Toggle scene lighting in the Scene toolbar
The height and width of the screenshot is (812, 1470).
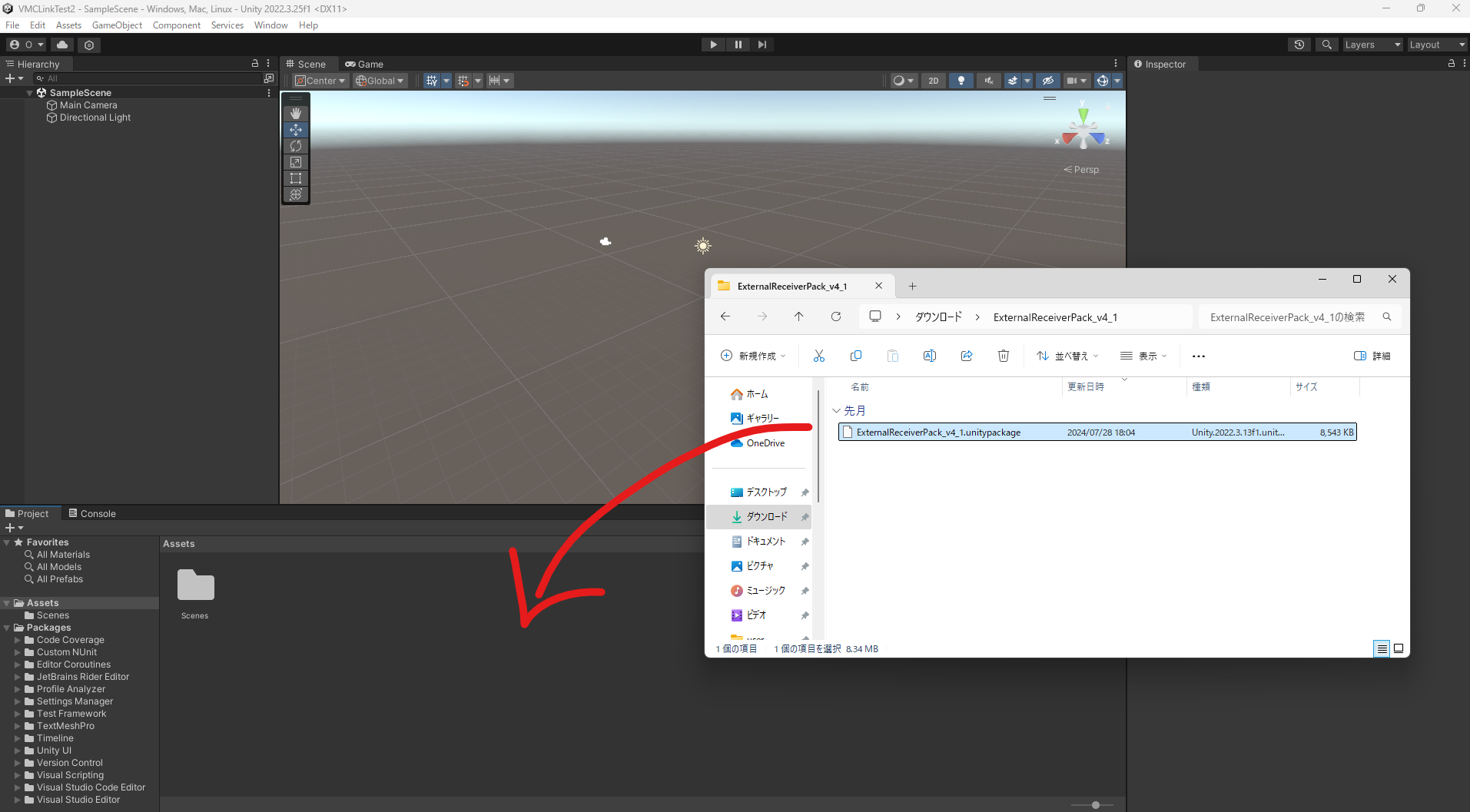(961, 80)
